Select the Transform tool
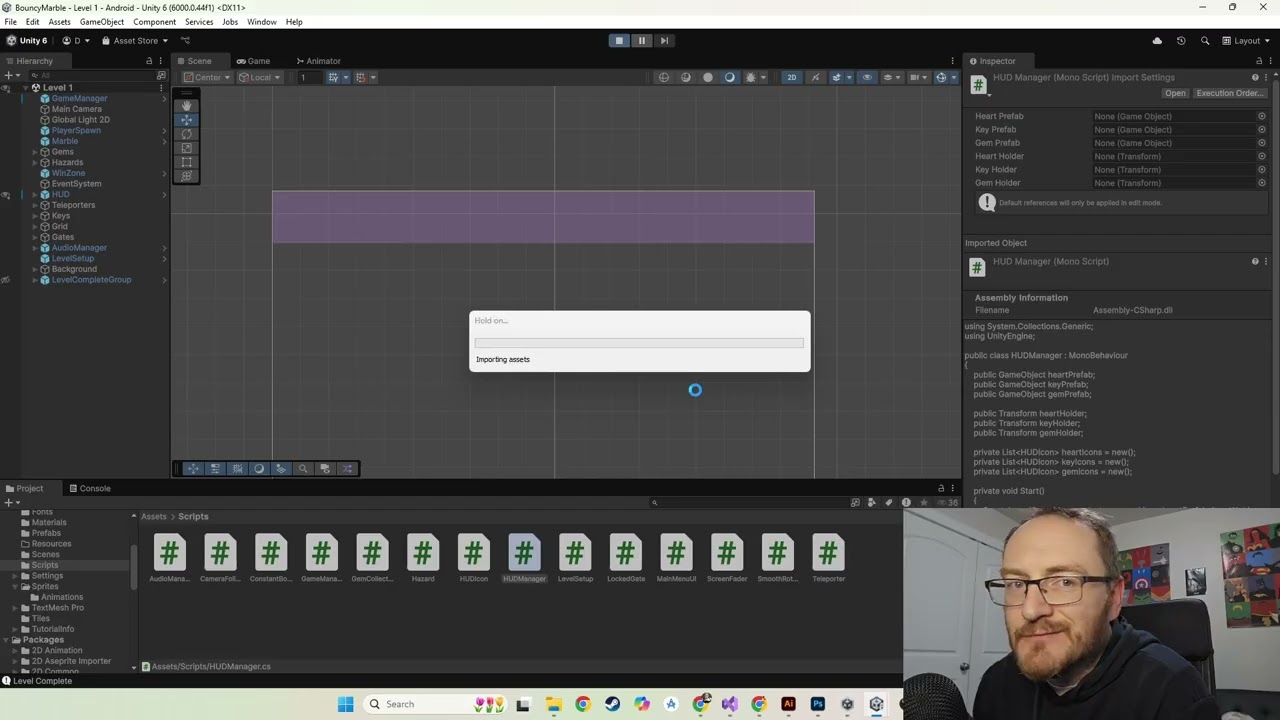This screenshot has width=1280, height=720. [186, 175]
